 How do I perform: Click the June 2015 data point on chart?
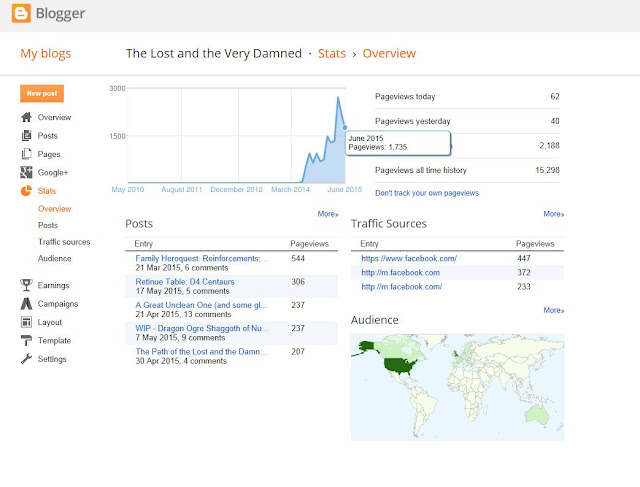pyautogui.click(x=344, y=127)
